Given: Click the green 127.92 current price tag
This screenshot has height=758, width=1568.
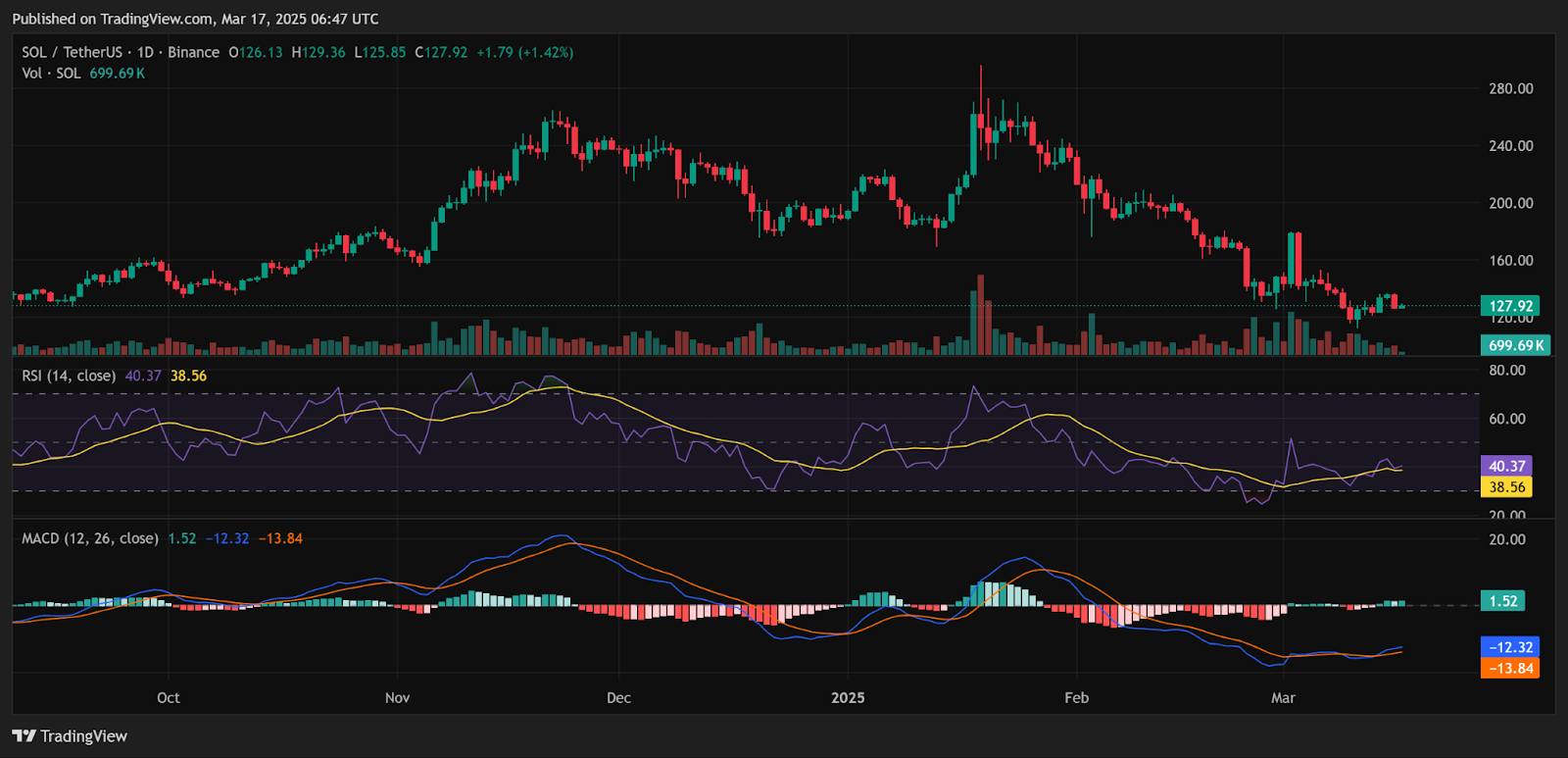Looking at the screenshot, I should tap(1510, 306).
